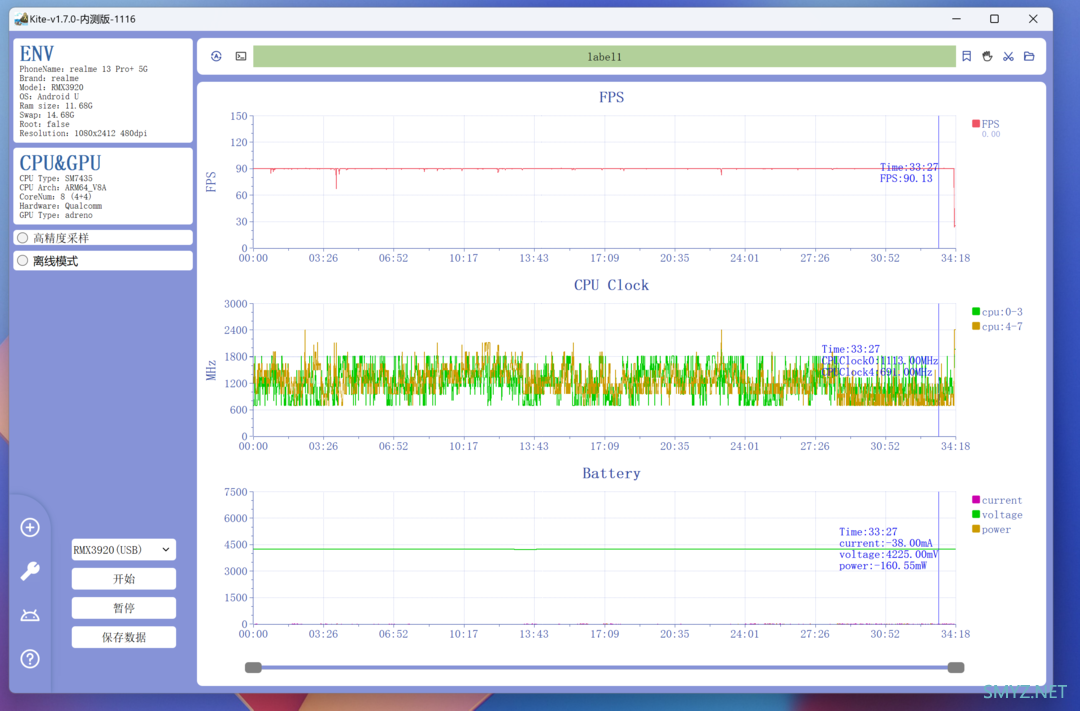
Task: Click the left handle of the range slider
Action: pyautogui.click(x=253, y=668)
